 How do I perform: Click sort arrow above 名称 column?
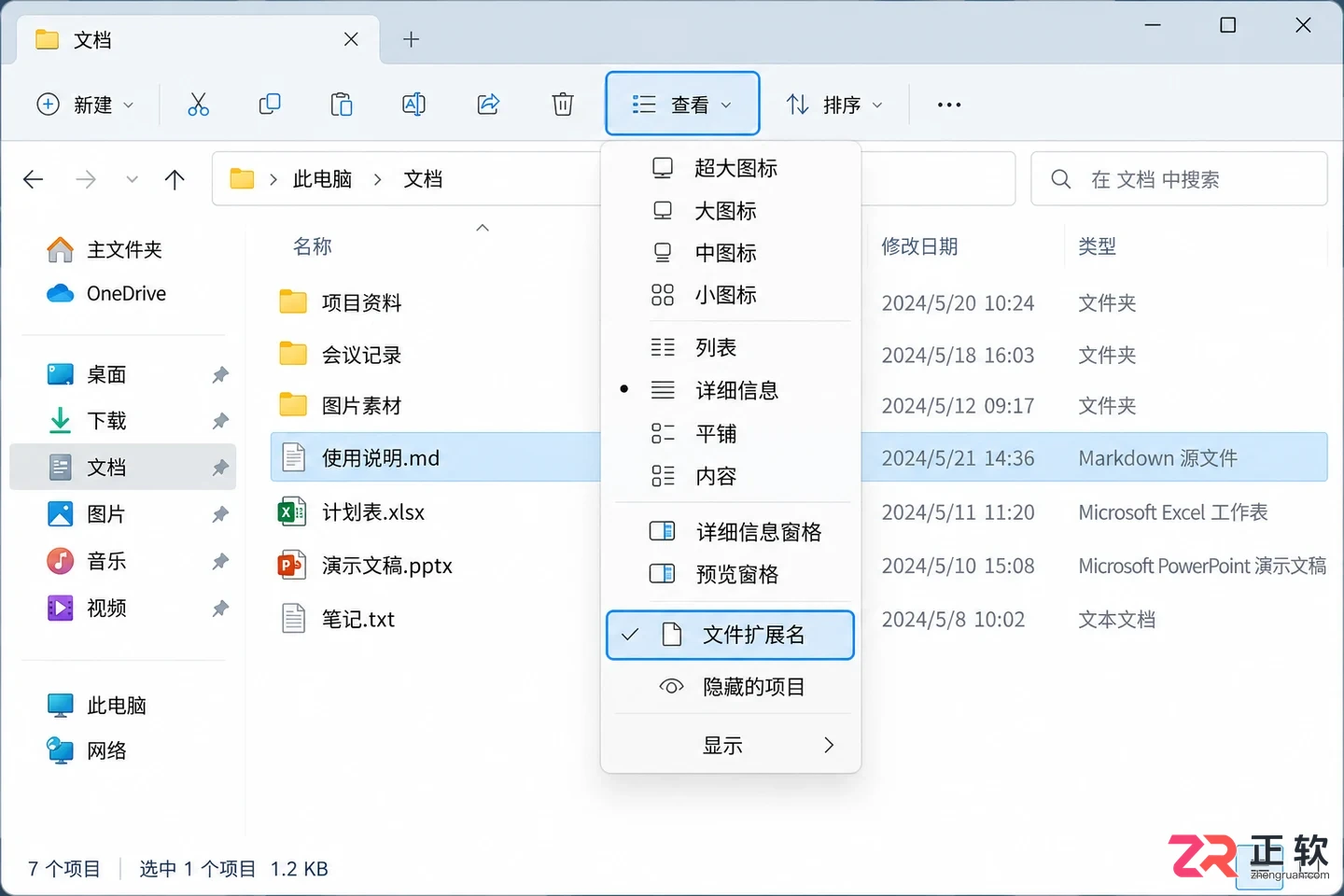483,228
